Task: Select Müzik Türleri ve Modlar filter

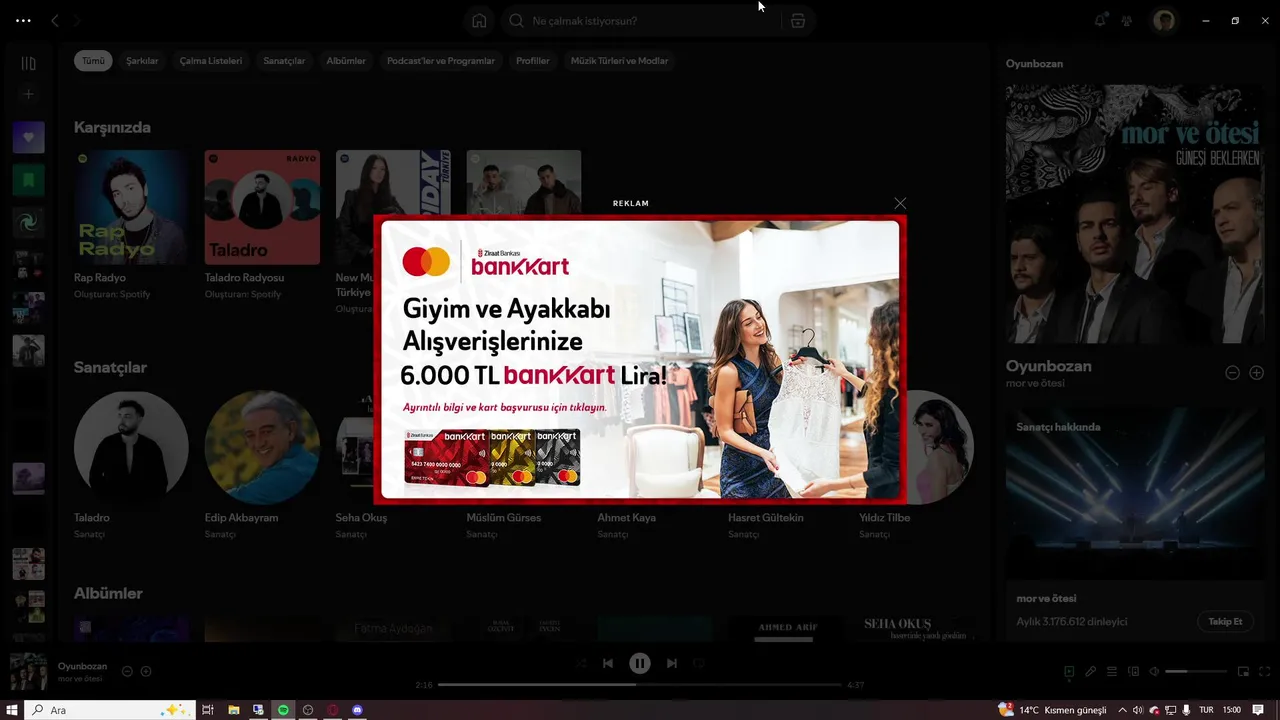Action: click(619, 61)
